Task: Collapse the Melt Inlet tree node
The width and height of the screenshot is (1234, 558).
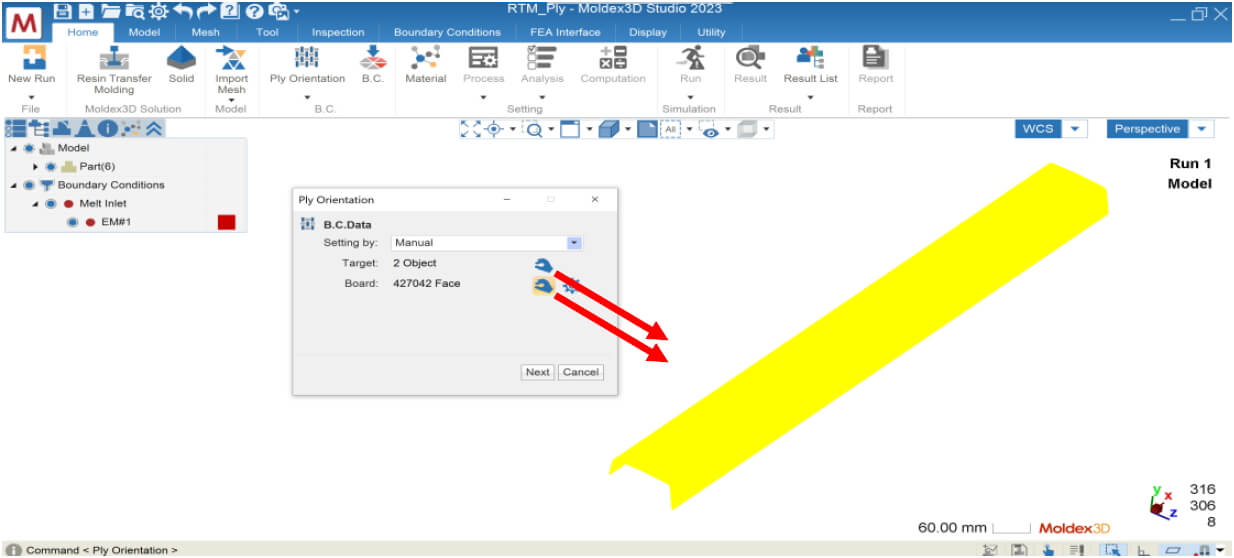Action: 36,203
